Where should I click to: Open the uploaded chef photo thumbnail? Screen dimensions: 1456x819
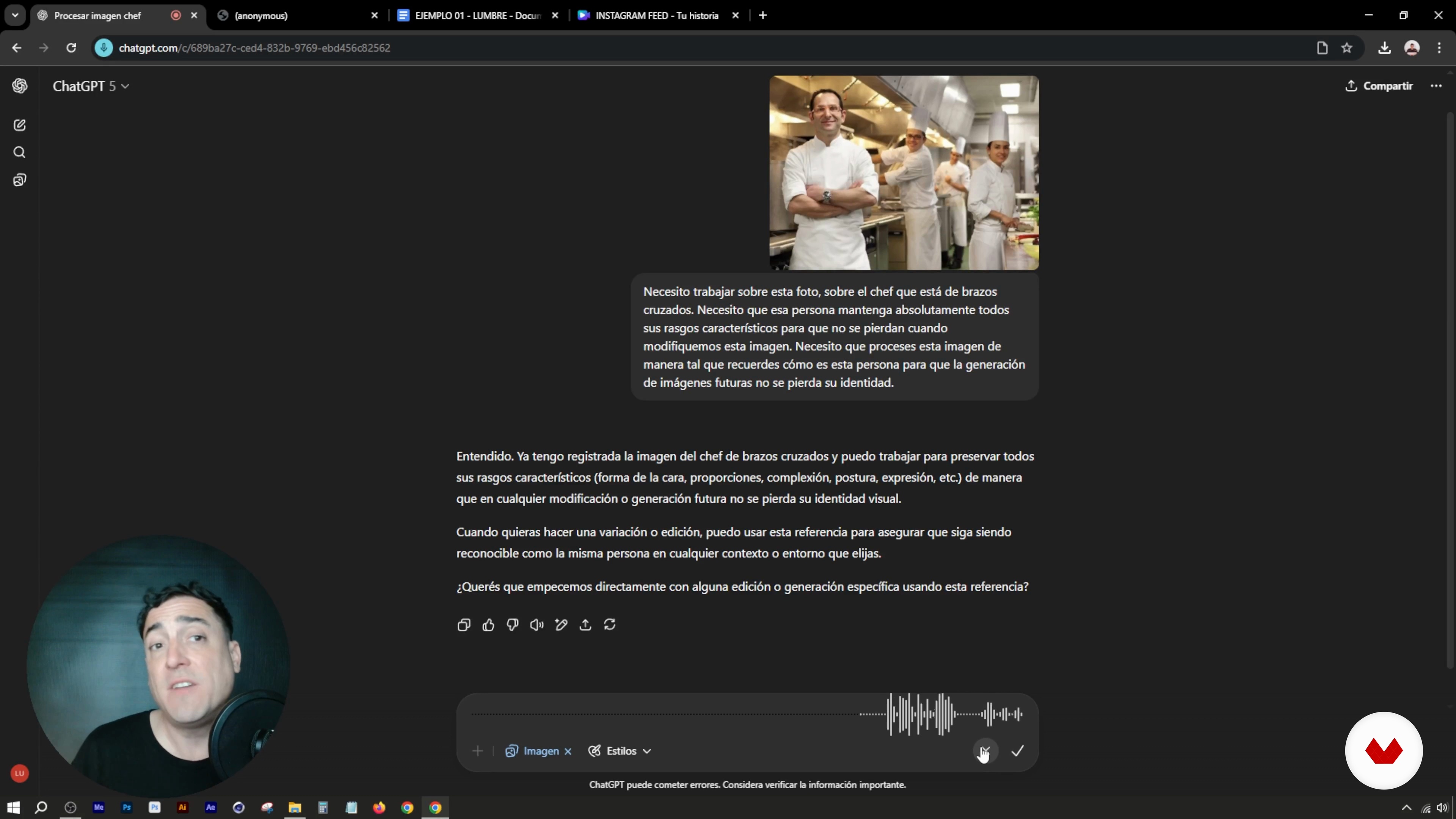pos(904,173)
